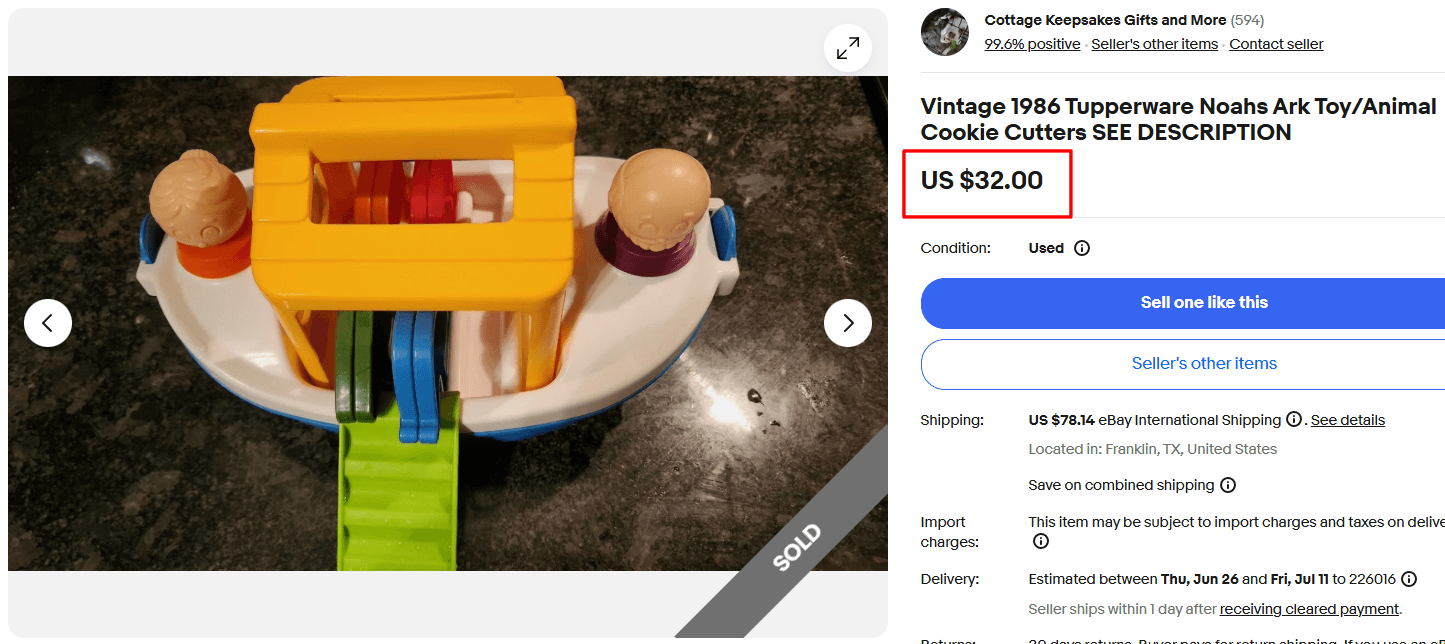Open the receiving cleared payment link

pyautogui.click(x=1308, y=608)
